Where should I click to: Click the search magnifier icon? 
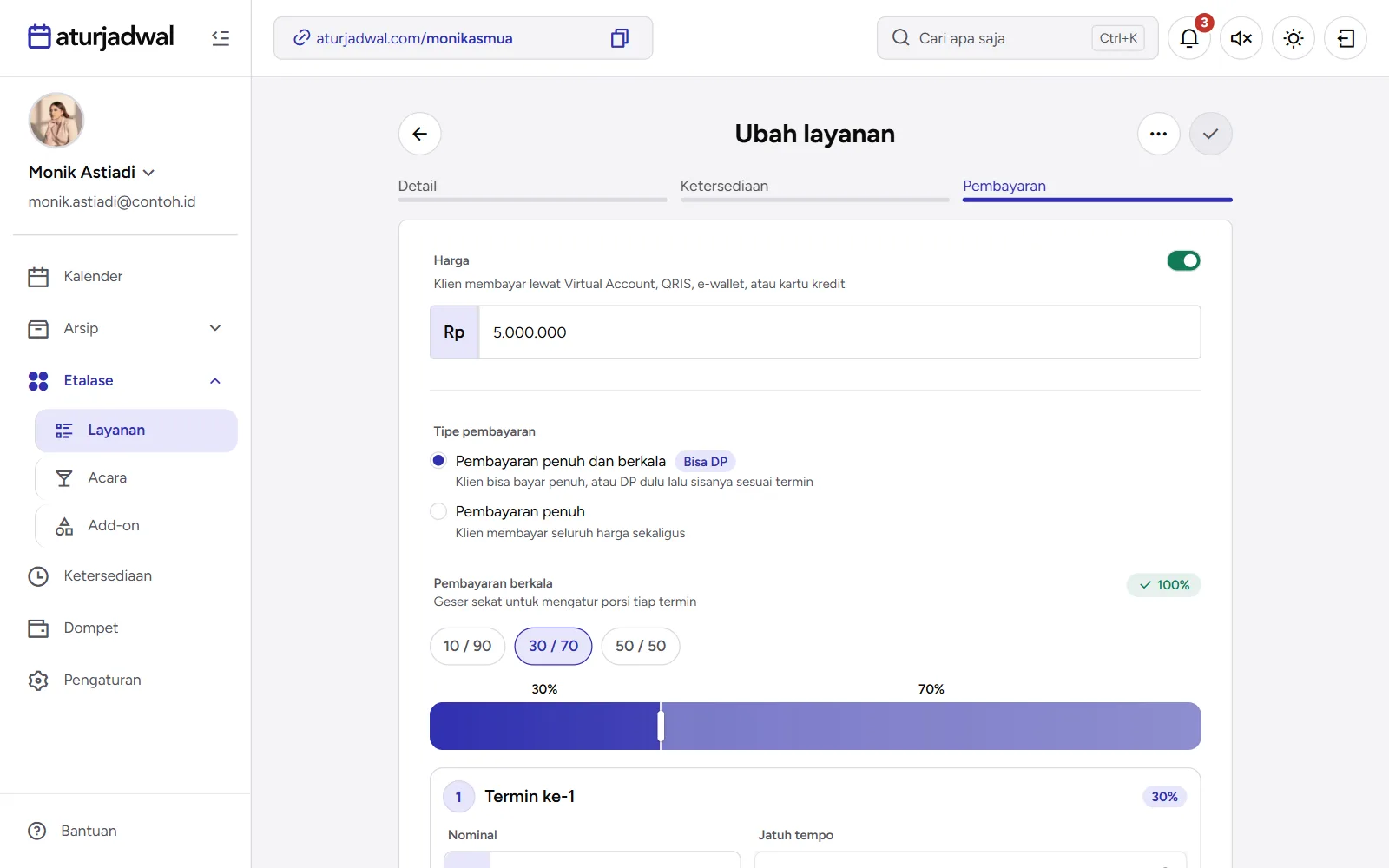pyautogui.click(x=901, y=38)
